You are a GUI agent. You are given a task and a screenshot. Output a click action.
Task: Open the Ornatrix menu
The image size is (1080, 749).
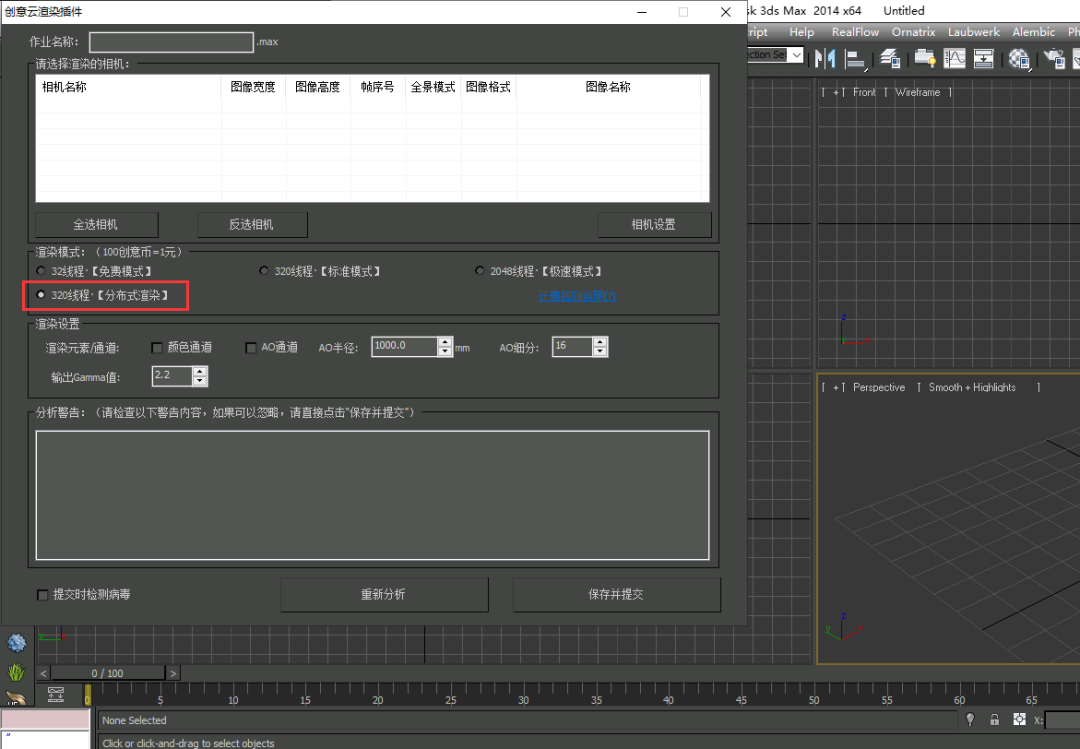click(913, 32)
